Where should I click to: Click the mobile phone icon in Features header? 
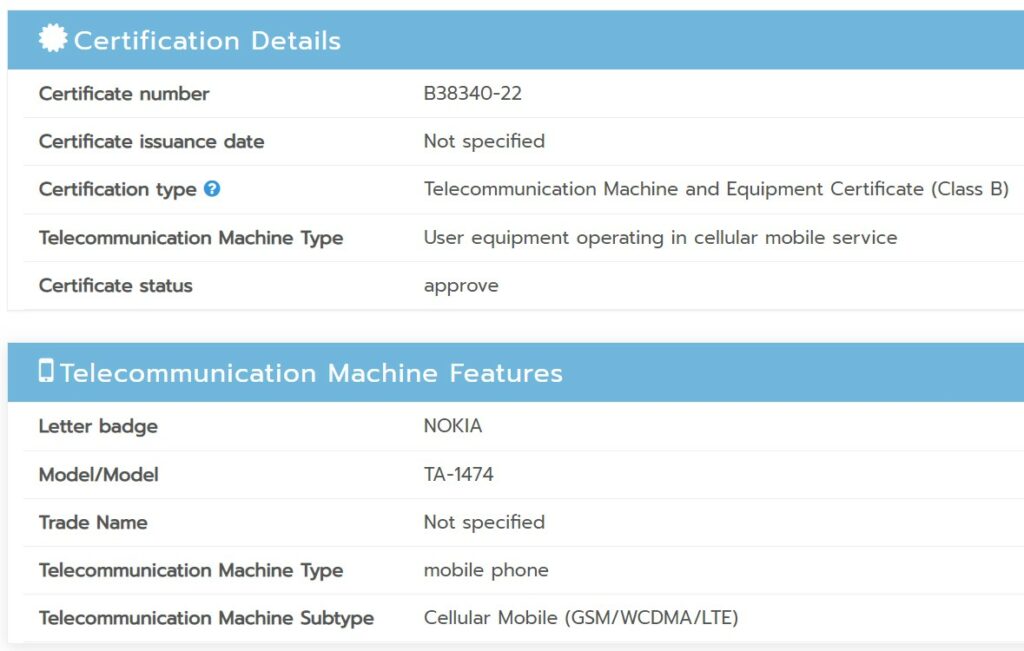pyautogui.click(x=46, y=370)
